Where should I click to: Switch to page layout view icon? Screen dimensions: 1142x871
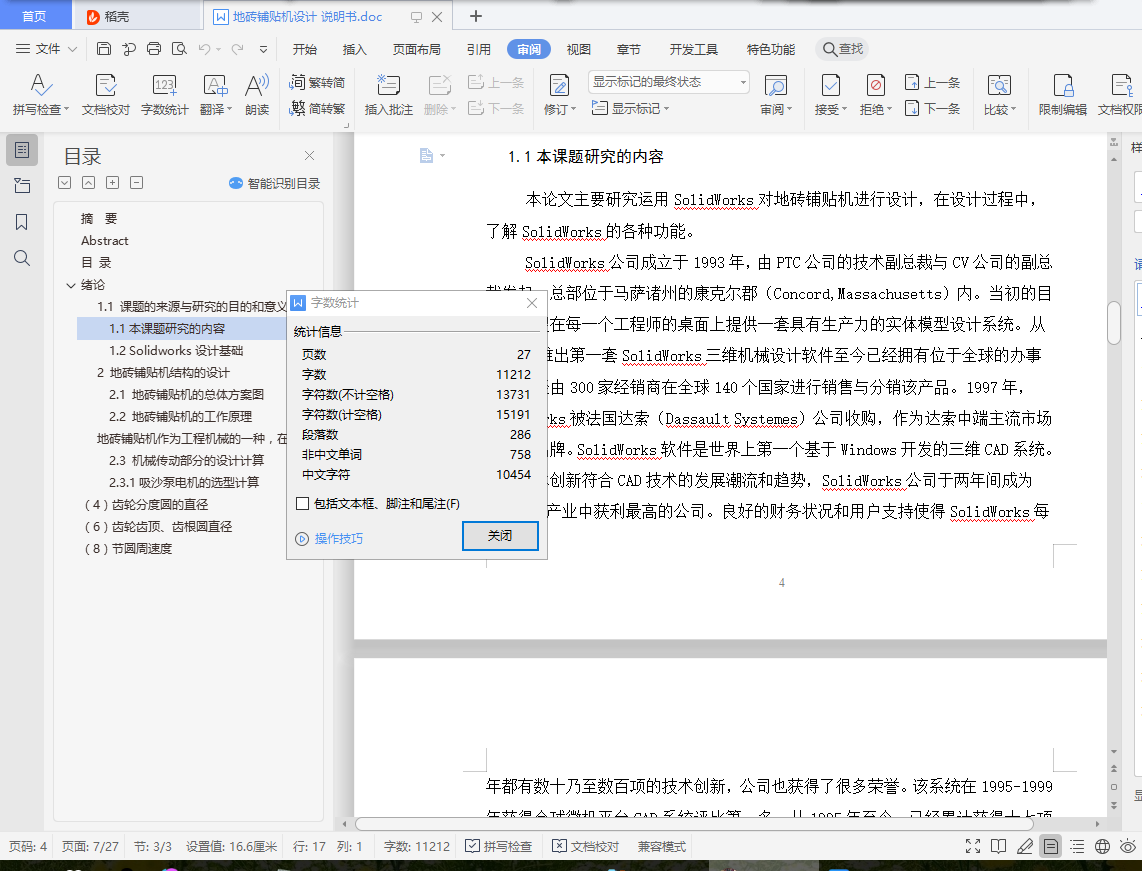[x=1050, y=846]
